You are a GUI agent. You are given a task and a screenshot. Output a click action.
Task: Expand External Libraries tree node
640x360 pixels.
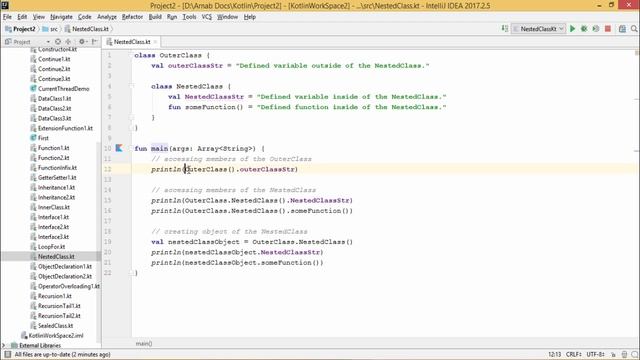pyautogui.click(x=4, y=345)
